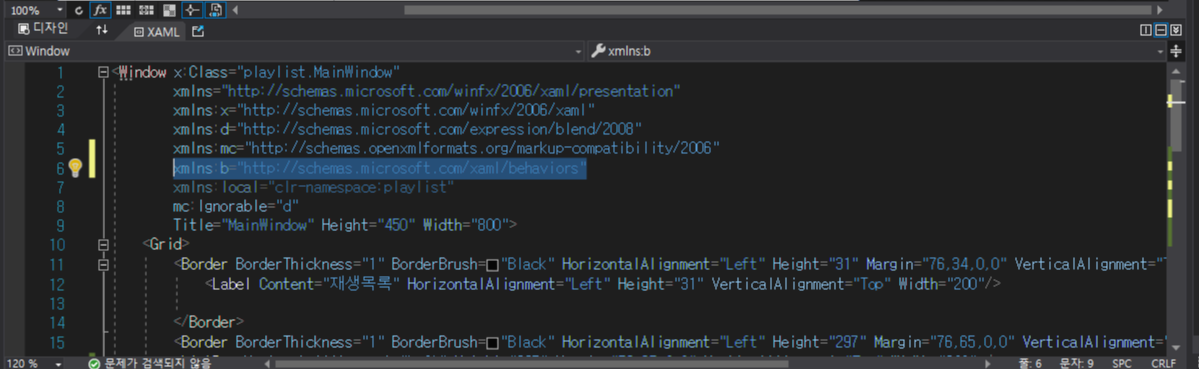Click the Title="MainWindow" attribute

(244, 226)
